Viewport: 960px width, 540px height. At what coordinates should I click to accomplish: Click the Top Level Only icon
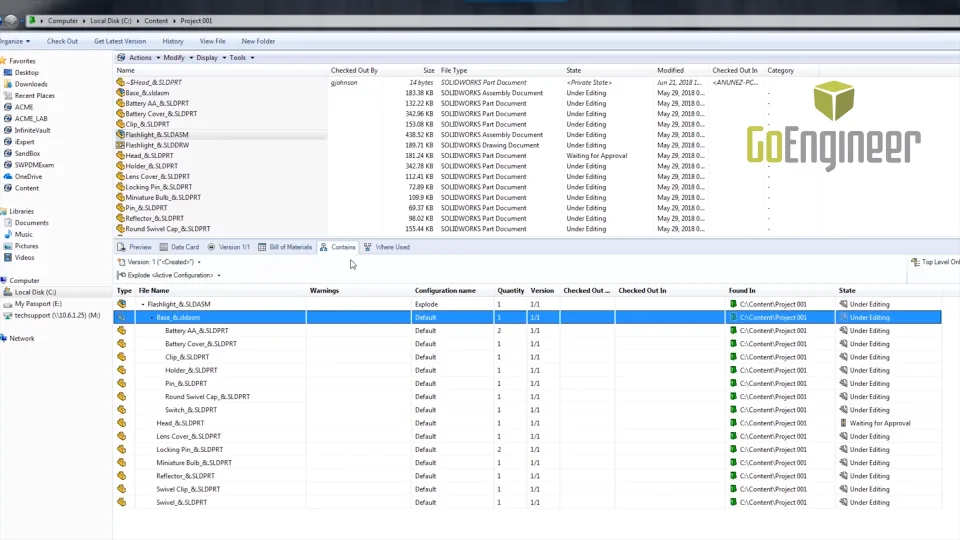pos(914,262)
